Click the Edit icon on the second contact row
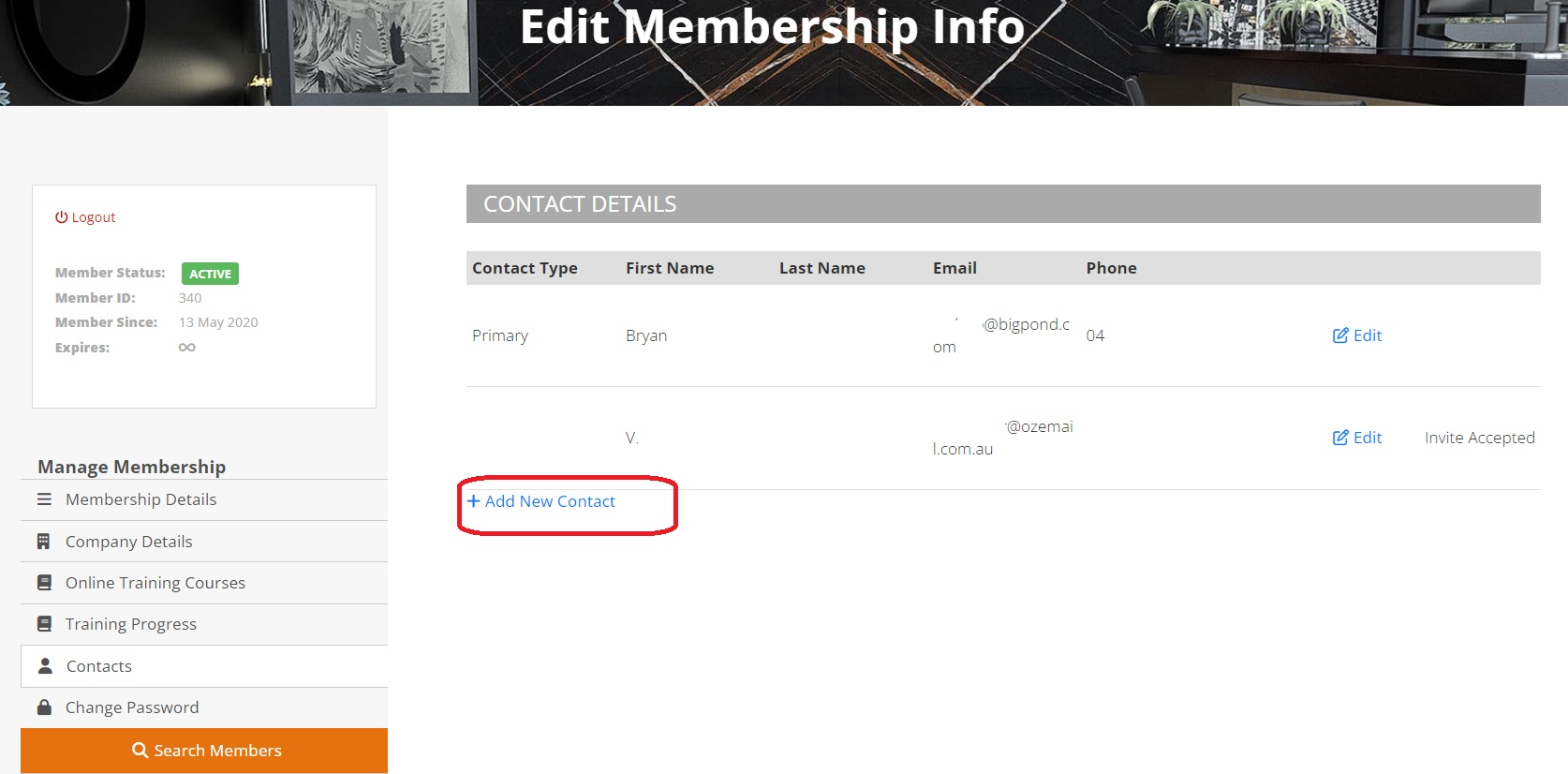 point(1339,437)
